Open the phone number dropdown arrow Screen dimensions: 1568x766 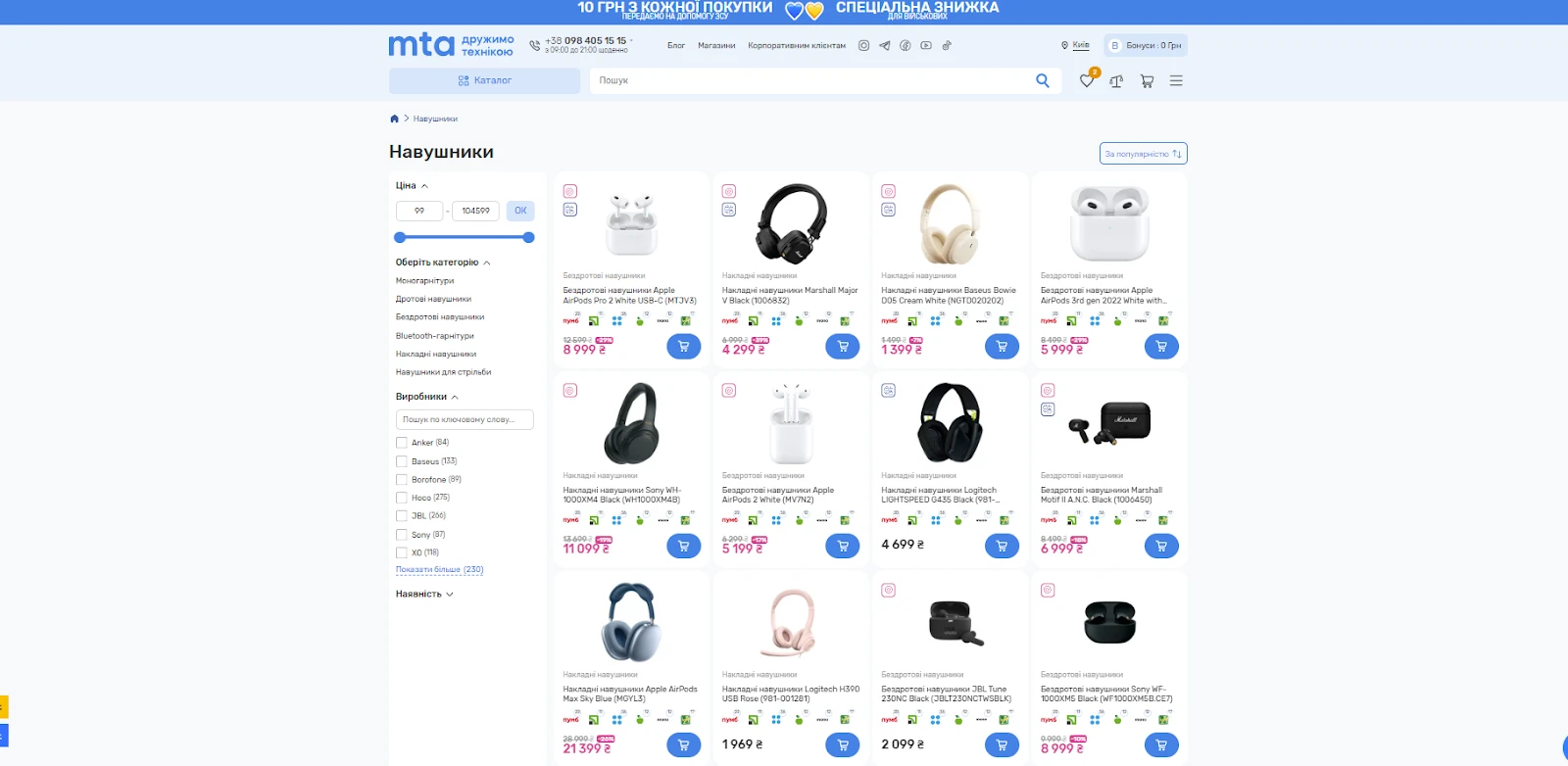pos(631,40)
